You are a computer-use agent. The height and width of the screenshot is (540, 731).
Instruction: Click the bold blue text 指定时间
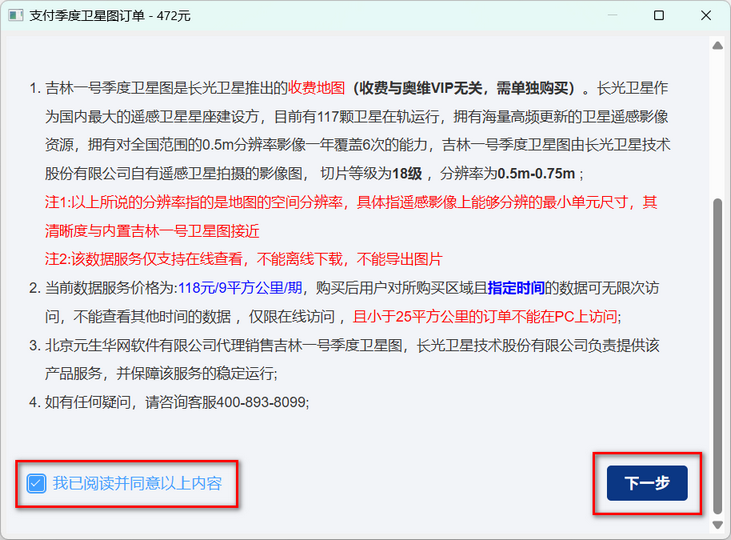[516, 288]
